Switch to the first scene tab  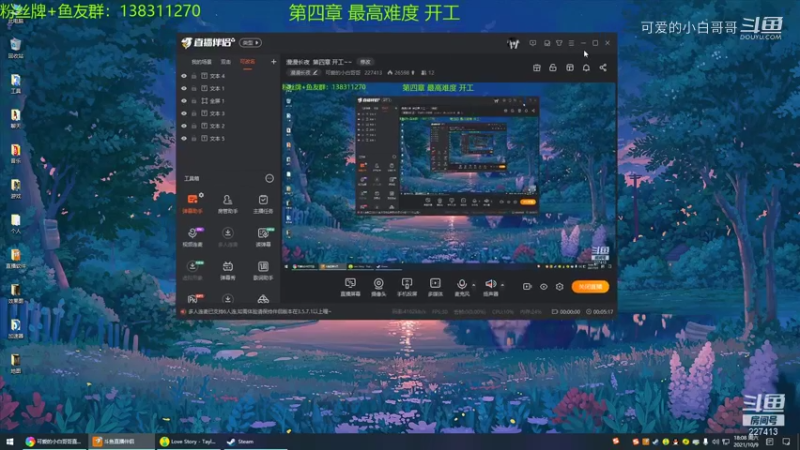pos(202,62)
